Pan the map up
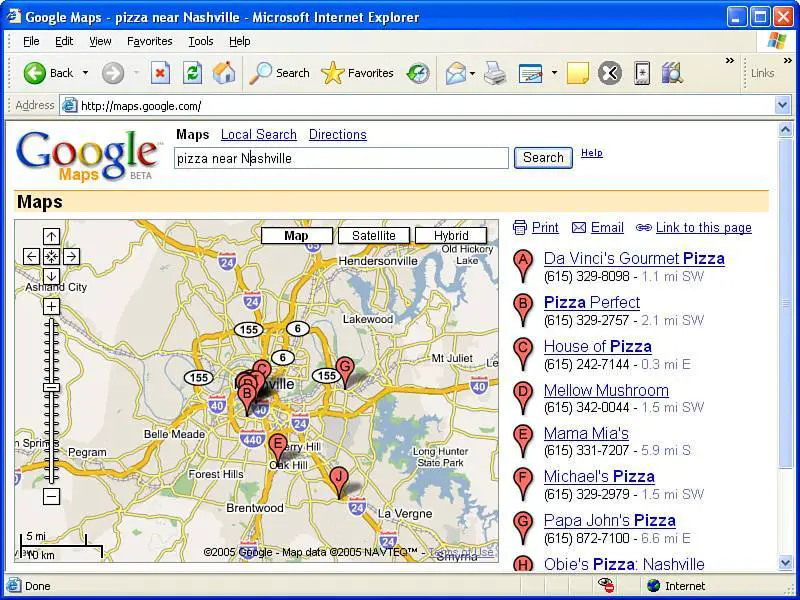The height and width of the screenshot is (600, 800). pyautogui.click(x=51, y=236)
